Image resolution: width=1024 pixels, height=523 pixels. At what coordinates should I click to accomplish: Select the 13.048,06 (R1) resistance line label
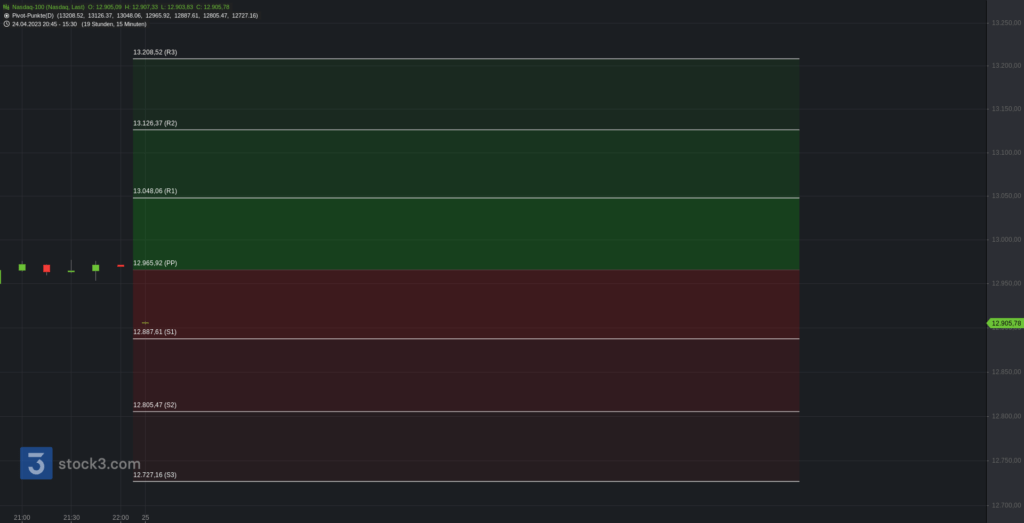155,191
